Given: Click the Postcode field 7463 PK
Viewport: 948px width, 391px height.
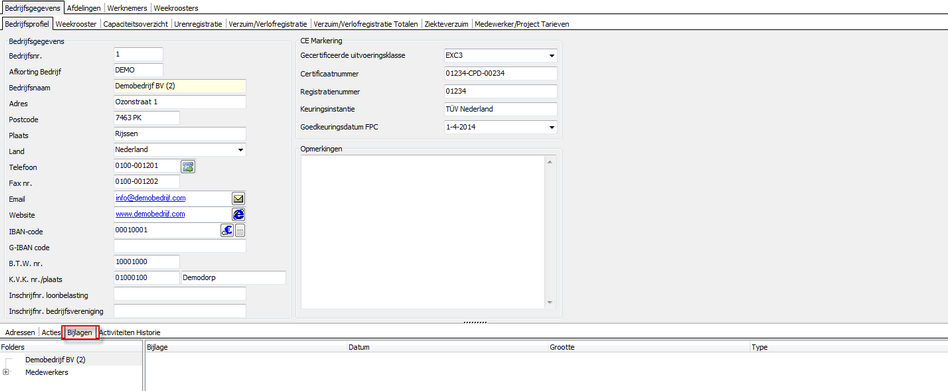Looking at the screenshot, I should 147,118.
